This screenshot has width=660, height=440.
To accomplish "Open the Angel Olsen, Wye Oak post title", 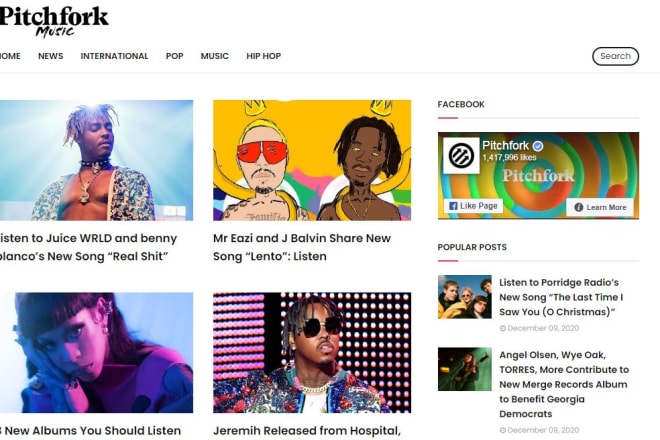I will (x=564, y=384).
